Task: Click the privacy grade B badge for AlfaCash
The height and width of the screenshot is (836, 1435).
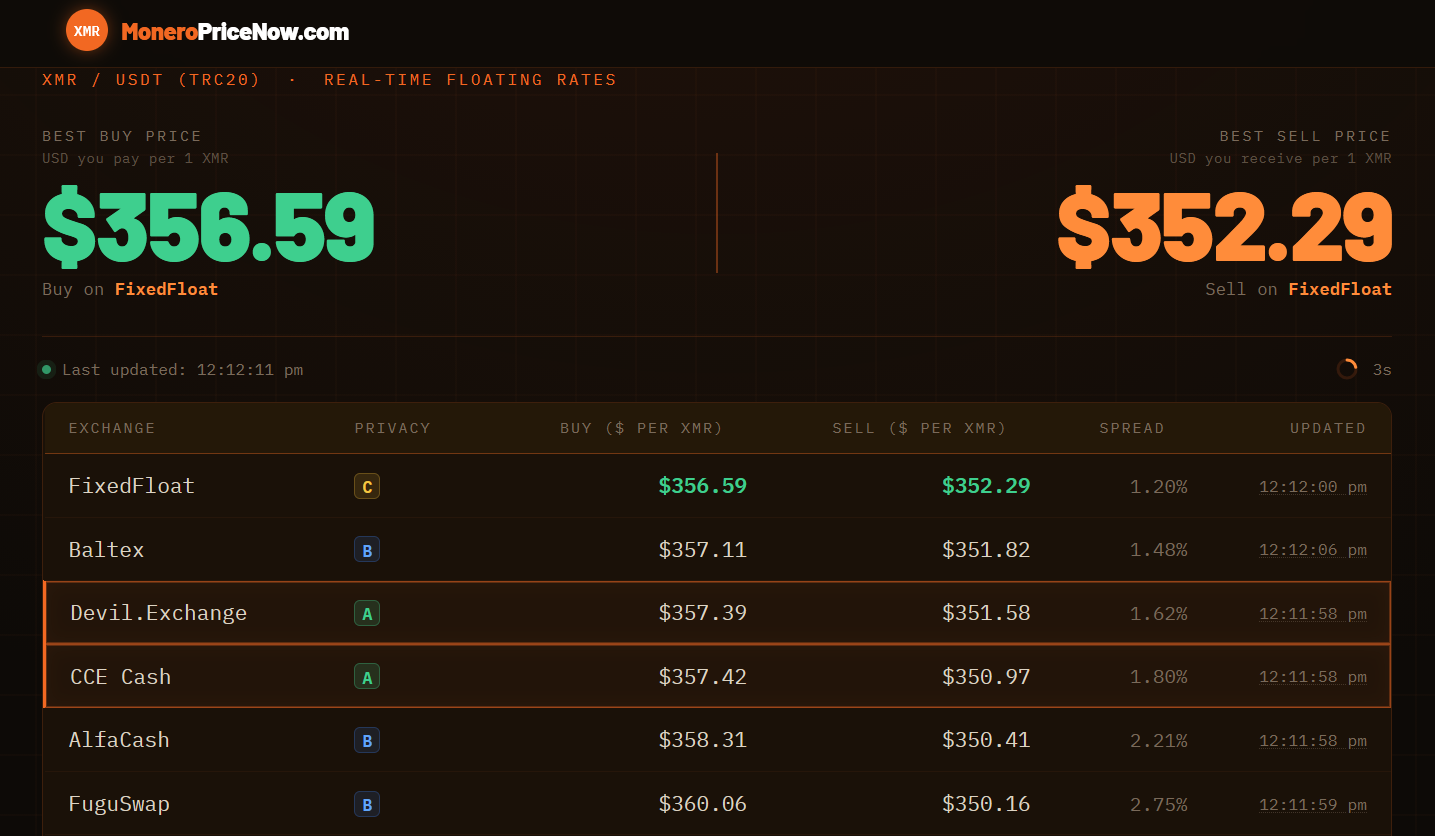Action: pyautogui.click(x=367, y=741)
